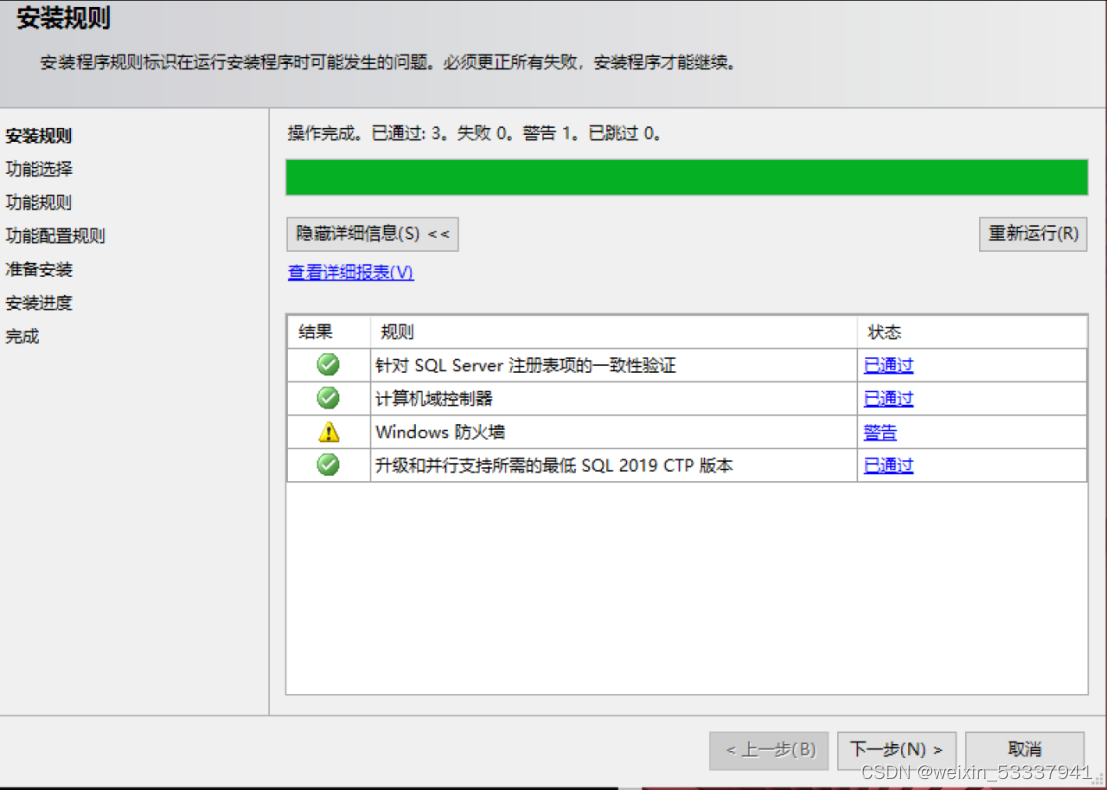Select 功能规则 step in the sidebar
The width and height of the screenshot is (1108, 791).
click(39, 203)
